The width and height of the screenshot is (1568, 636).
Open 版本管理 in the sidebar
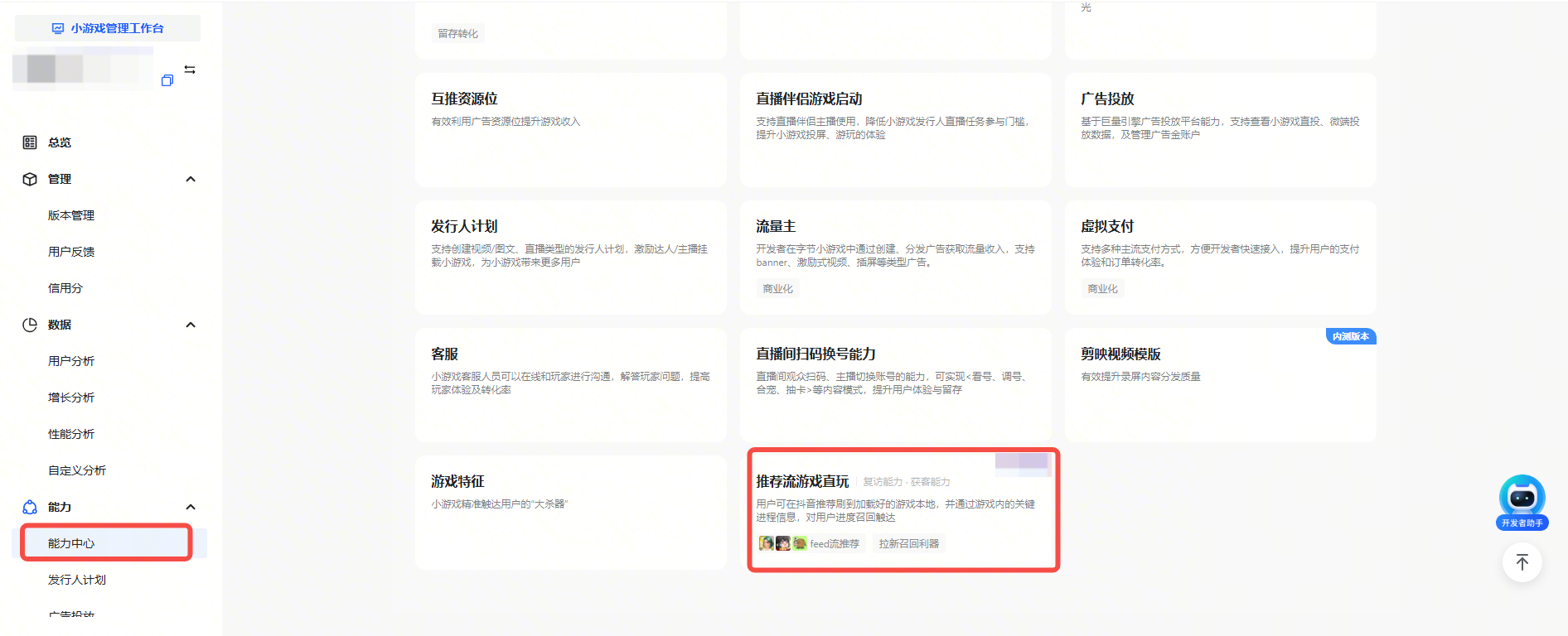click(x=71, y=215)
